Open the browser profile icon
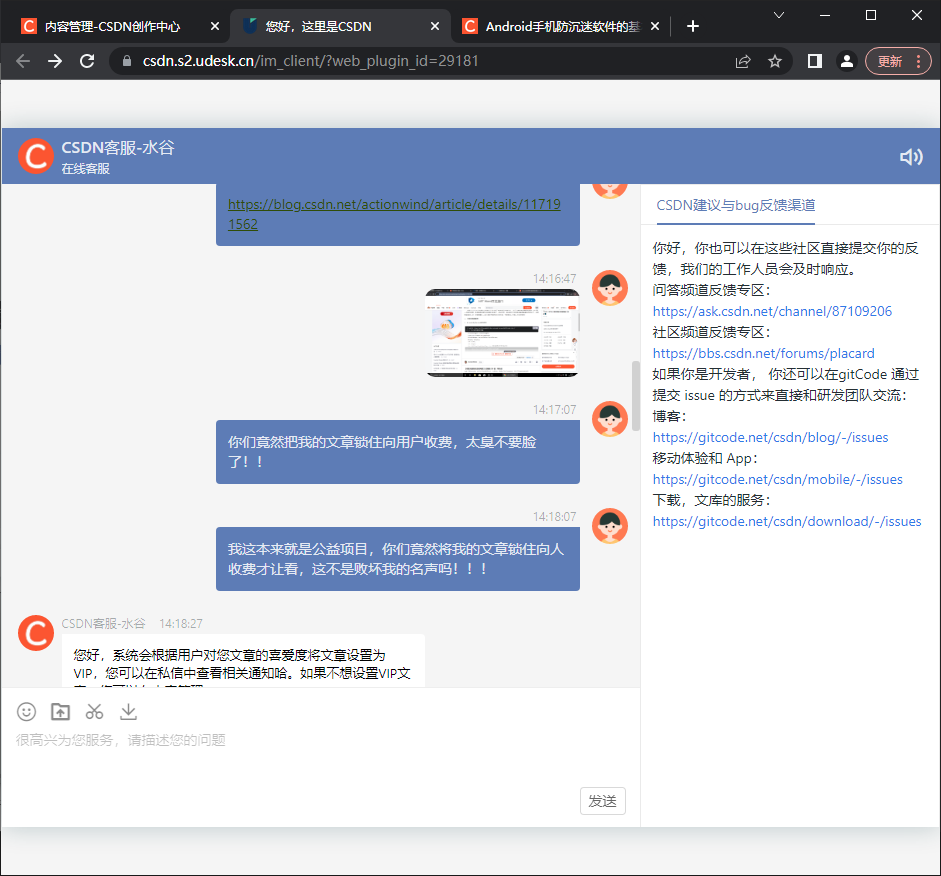This screenshot has height=876, width=941. [846, 61]
